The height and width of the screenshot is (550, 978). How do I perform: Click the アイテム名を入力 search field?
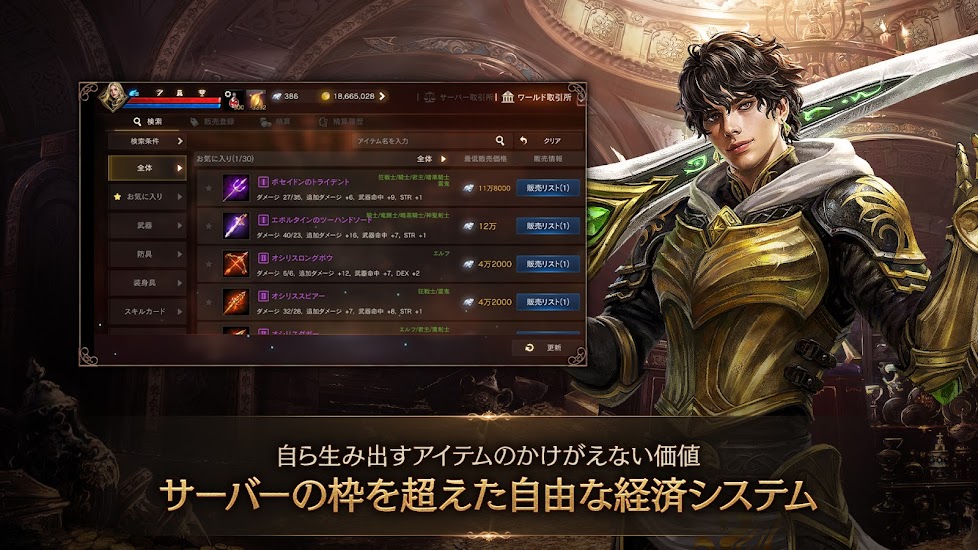[425, 141]
